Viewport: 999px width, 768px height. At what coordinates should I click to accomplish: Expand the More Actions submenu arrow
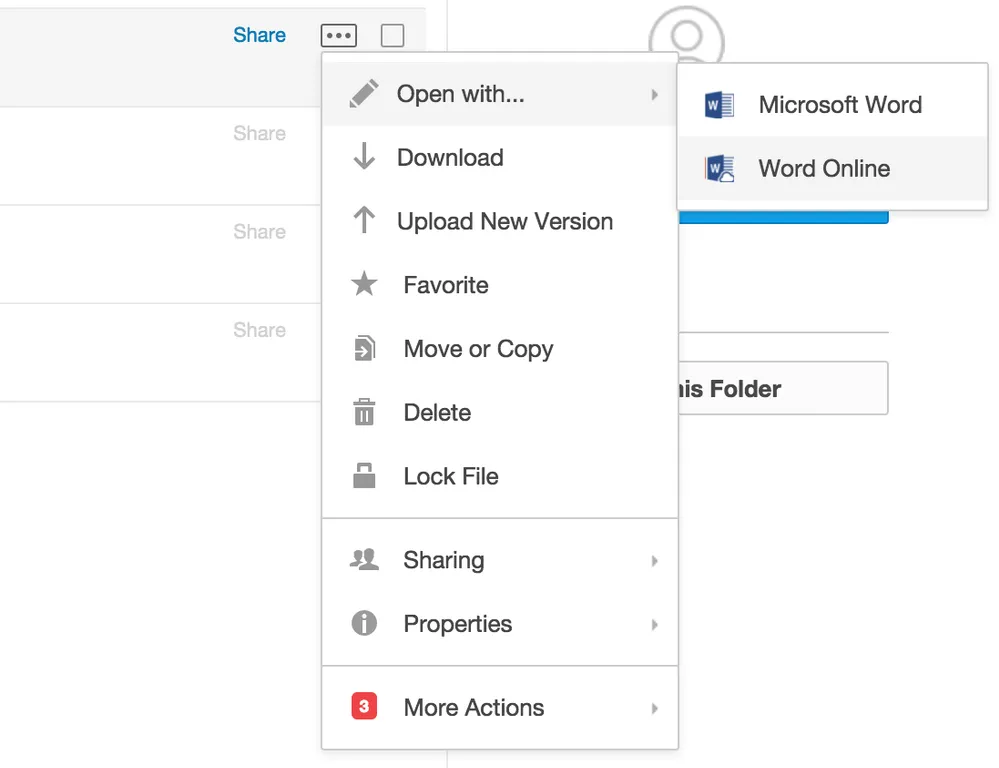tap(655, 708)
